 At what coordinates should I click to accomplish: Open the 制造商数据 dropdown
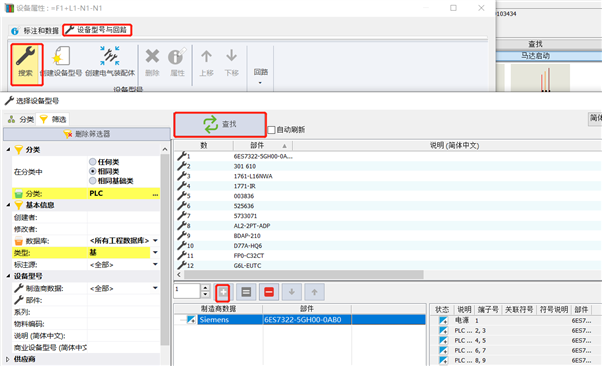click(155, 288)
